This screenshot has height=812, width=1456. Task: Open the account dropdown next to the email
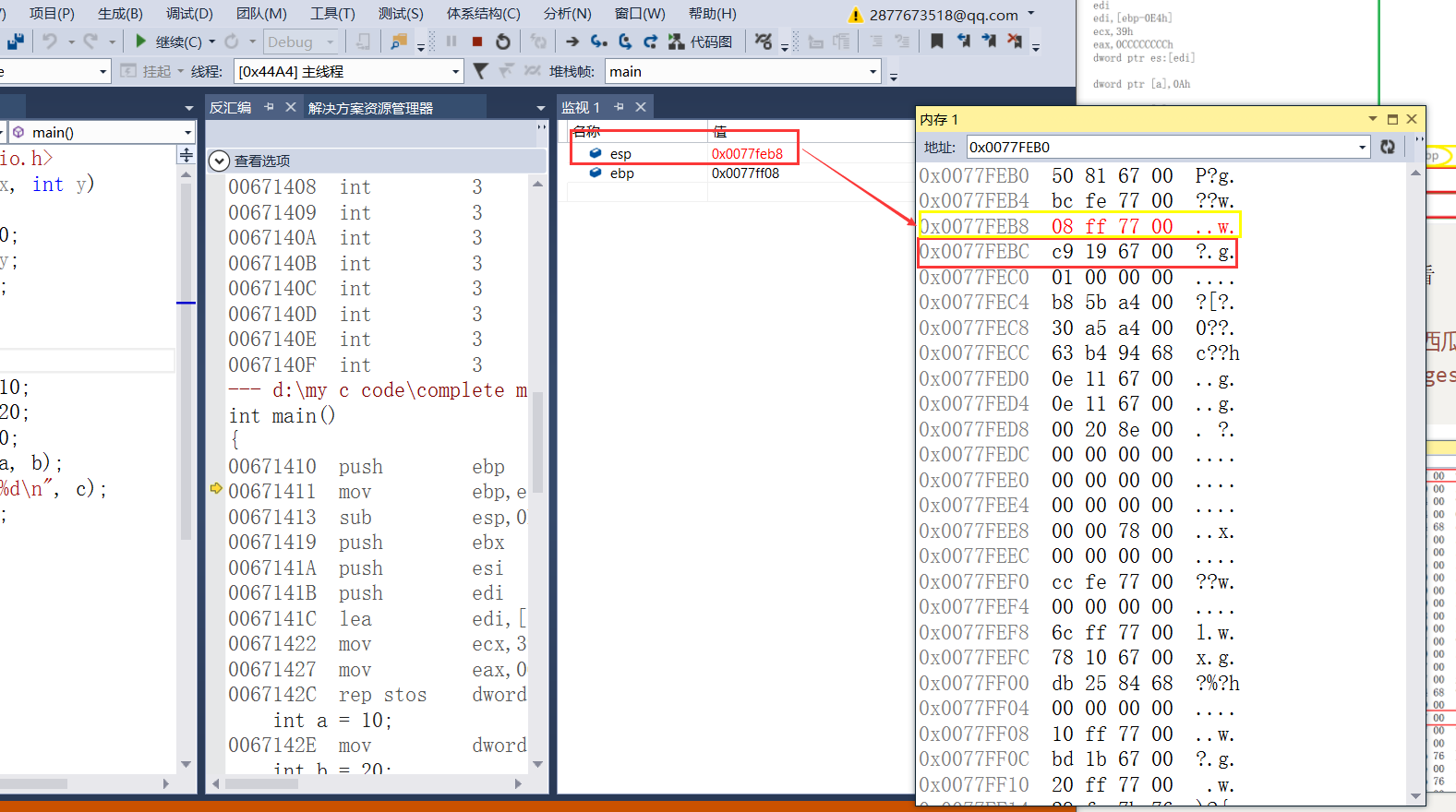point(1031,14)
